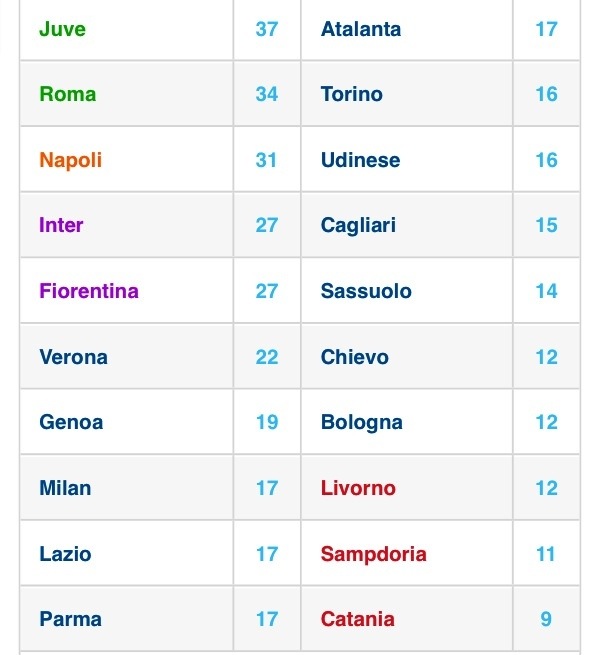Click the Lazio team name
600x655 pixels.
[x=65, y=554]
